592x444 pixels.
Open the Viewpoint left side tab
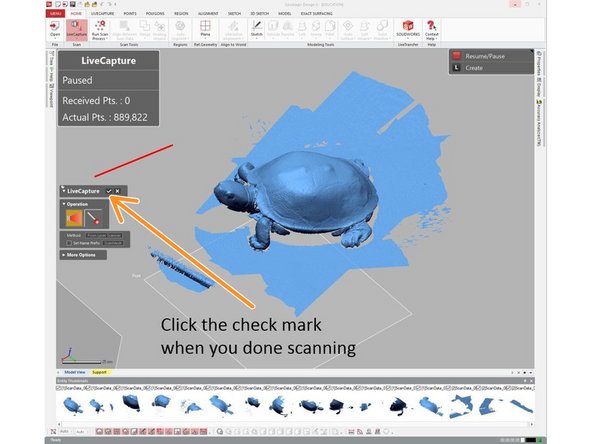(51, 95)
